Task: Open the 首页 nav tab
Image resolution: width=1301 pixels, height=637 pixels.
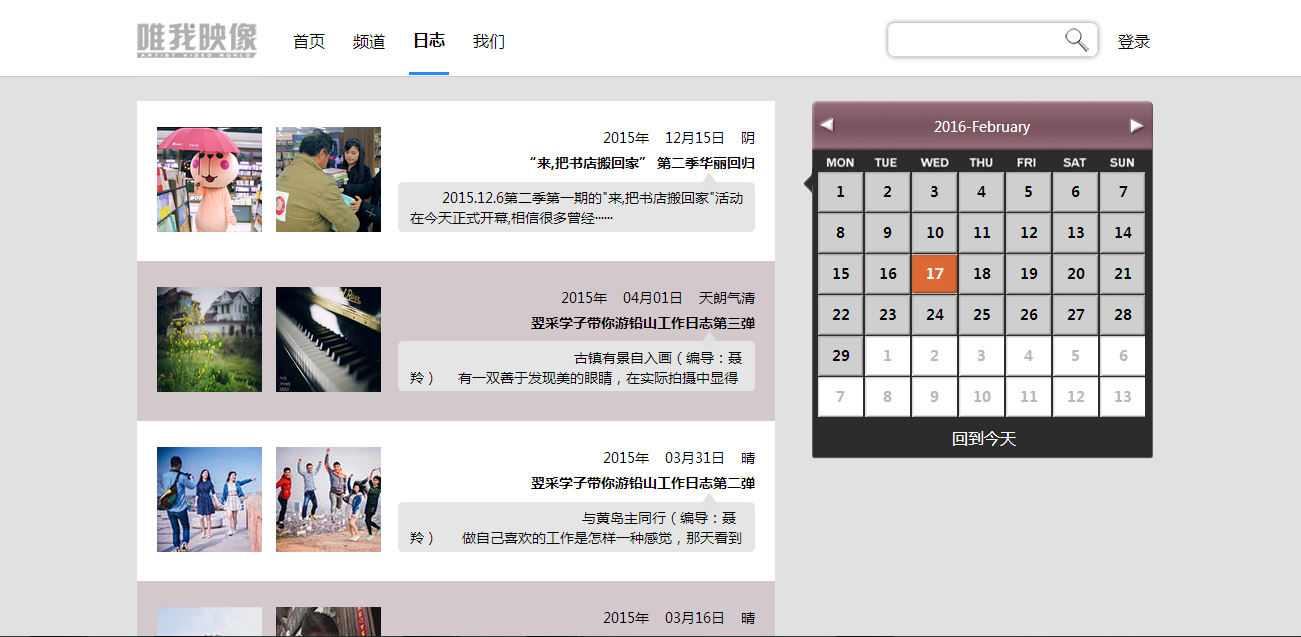Action: 309,41
